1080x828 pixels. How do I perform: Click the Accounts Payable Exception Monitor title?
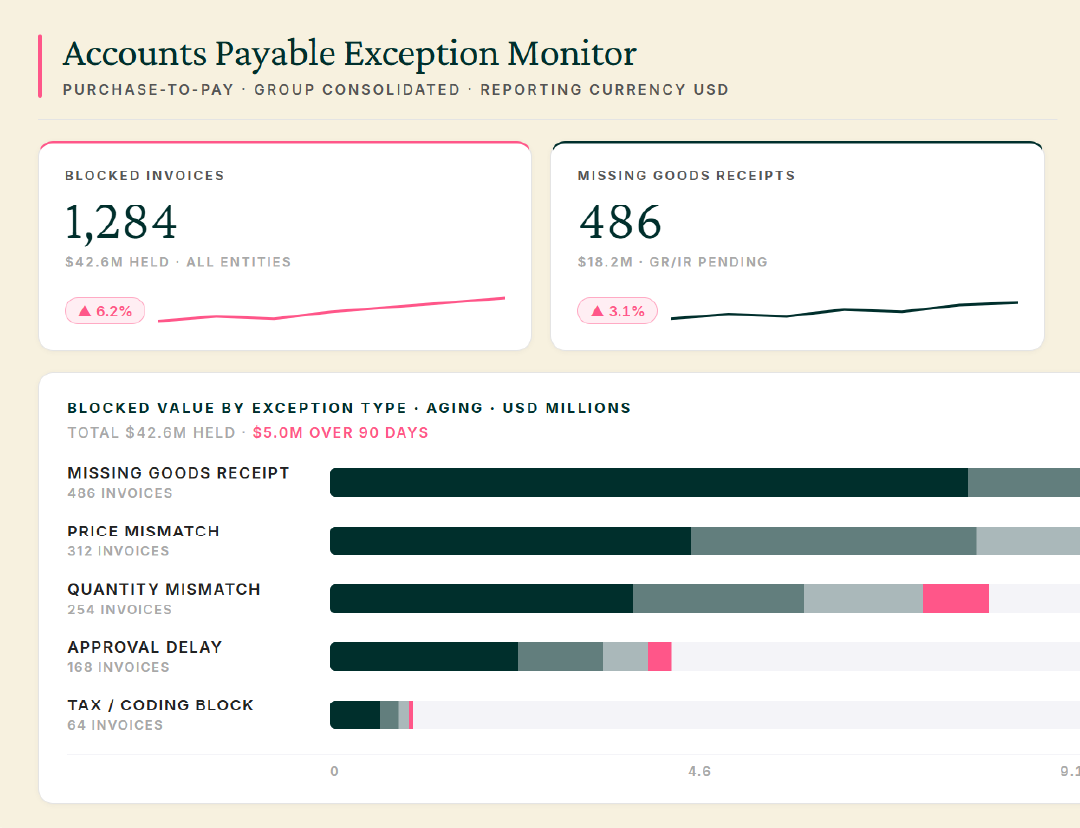pyautogui.click(x=350, y=54)
